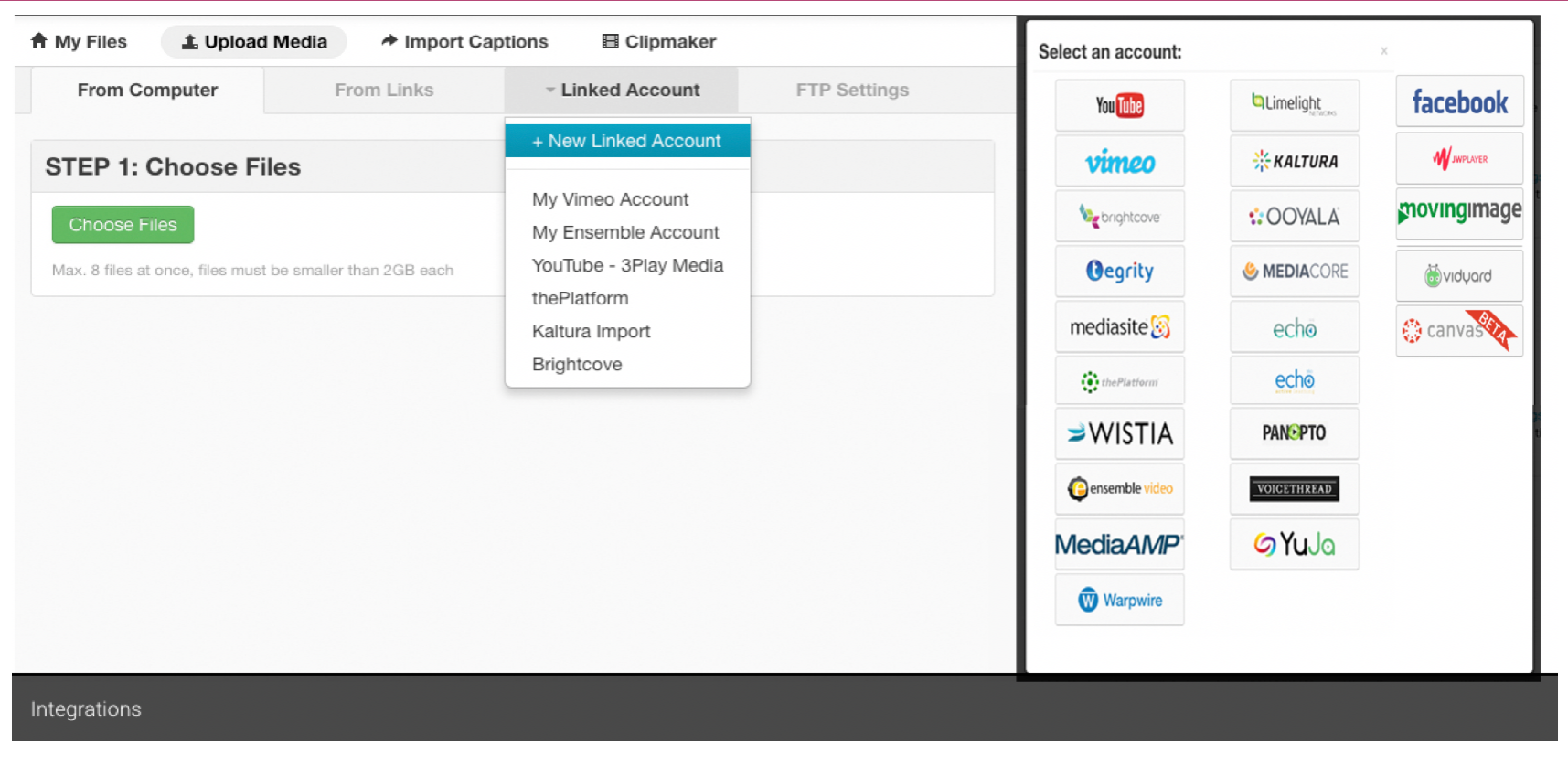Switch to the From Links tab
The image size is (1568, 757).
pos(384,90)
